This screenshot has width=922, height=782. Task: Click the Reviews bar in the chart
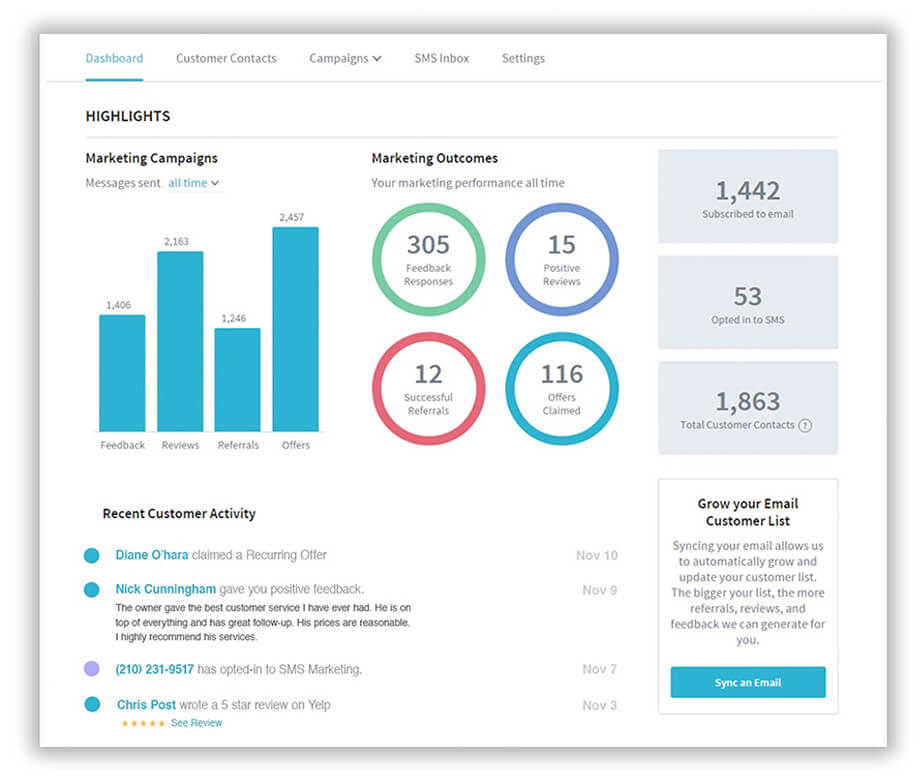point(180,341)
